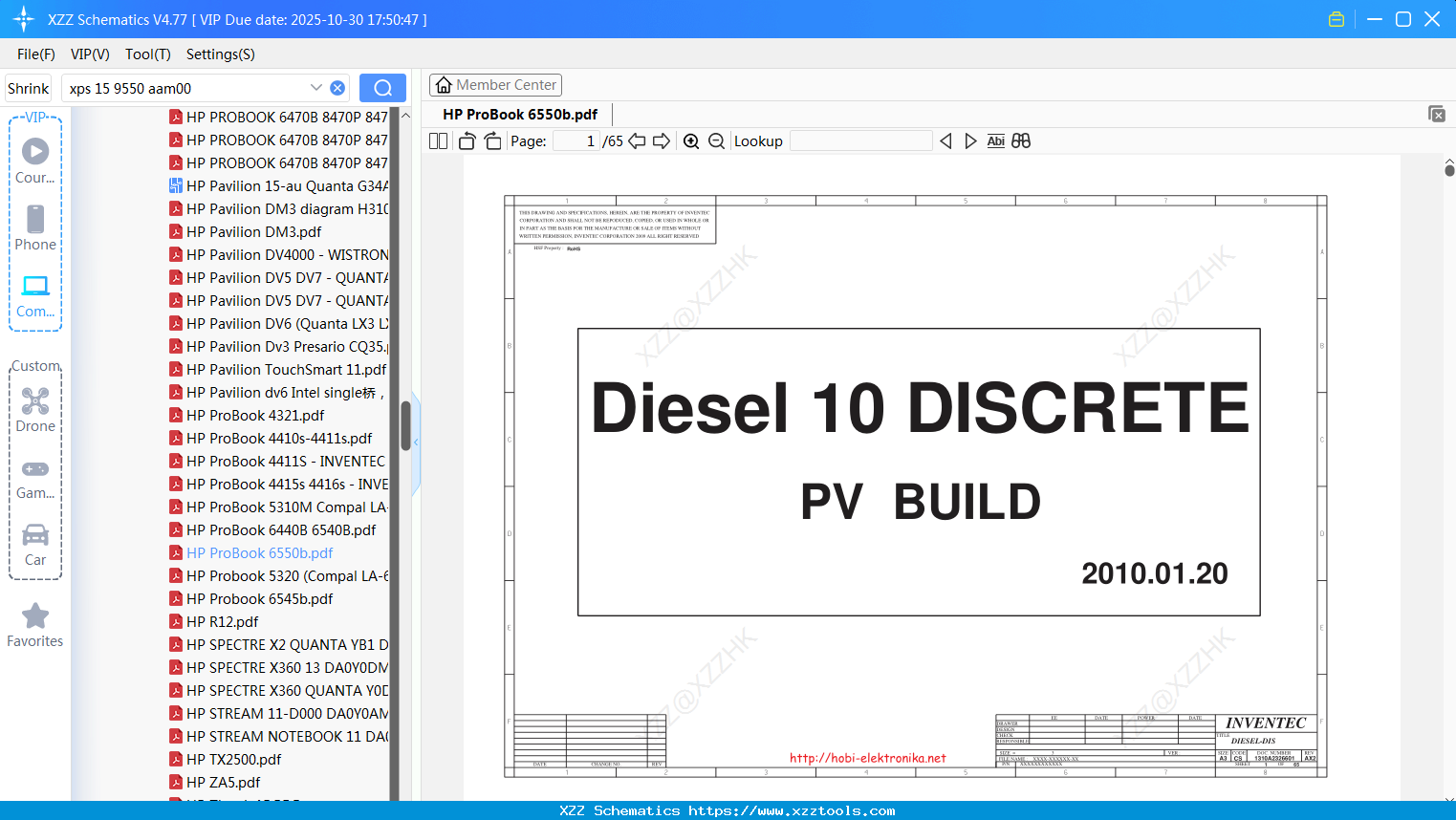
Task: Open HP Pavilion 15-au Quanta G34A file
Action: 279,186
